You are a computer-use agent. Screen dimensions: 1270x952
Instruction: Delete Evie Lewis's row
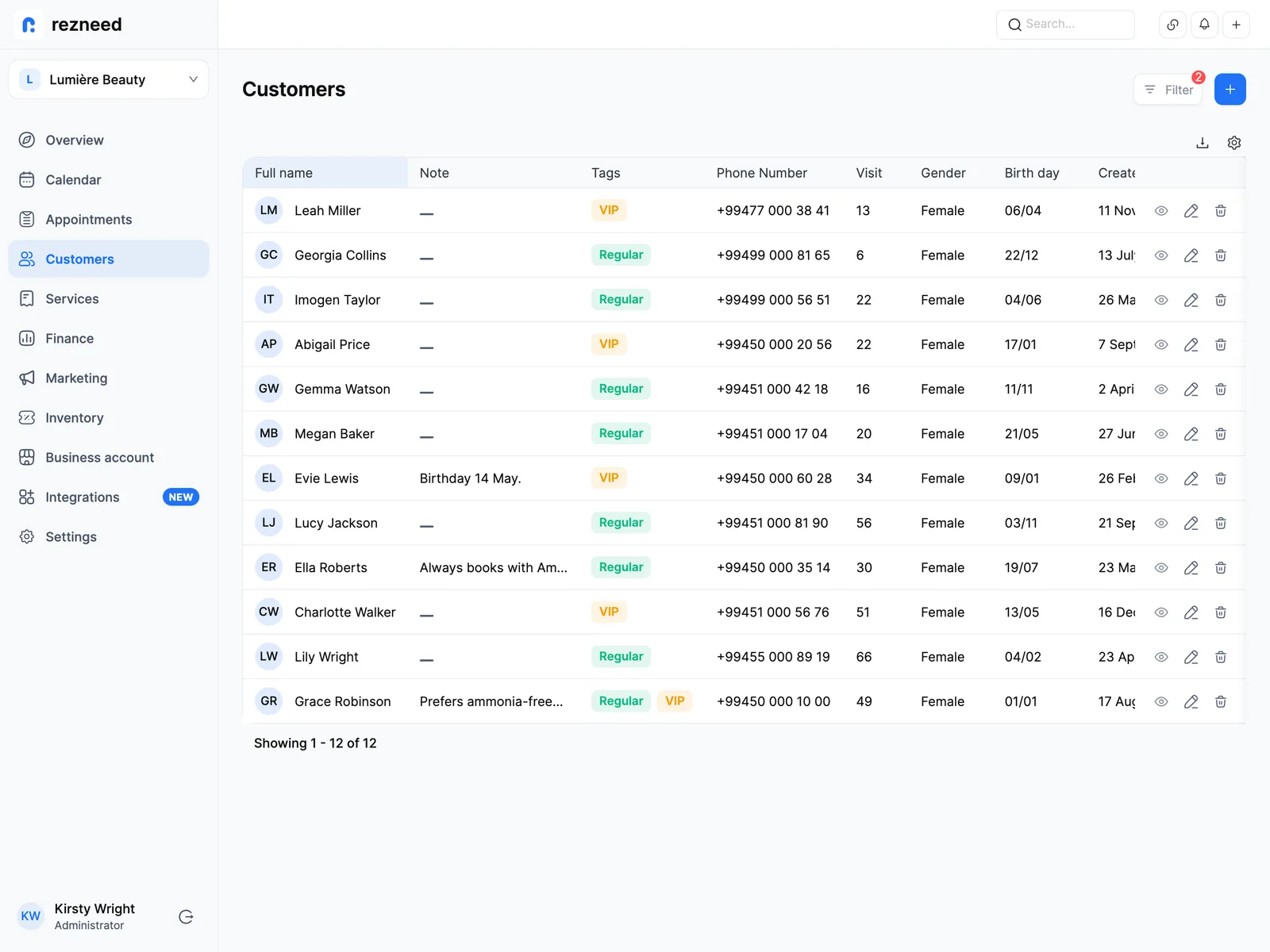click(x=1221, y=478)
